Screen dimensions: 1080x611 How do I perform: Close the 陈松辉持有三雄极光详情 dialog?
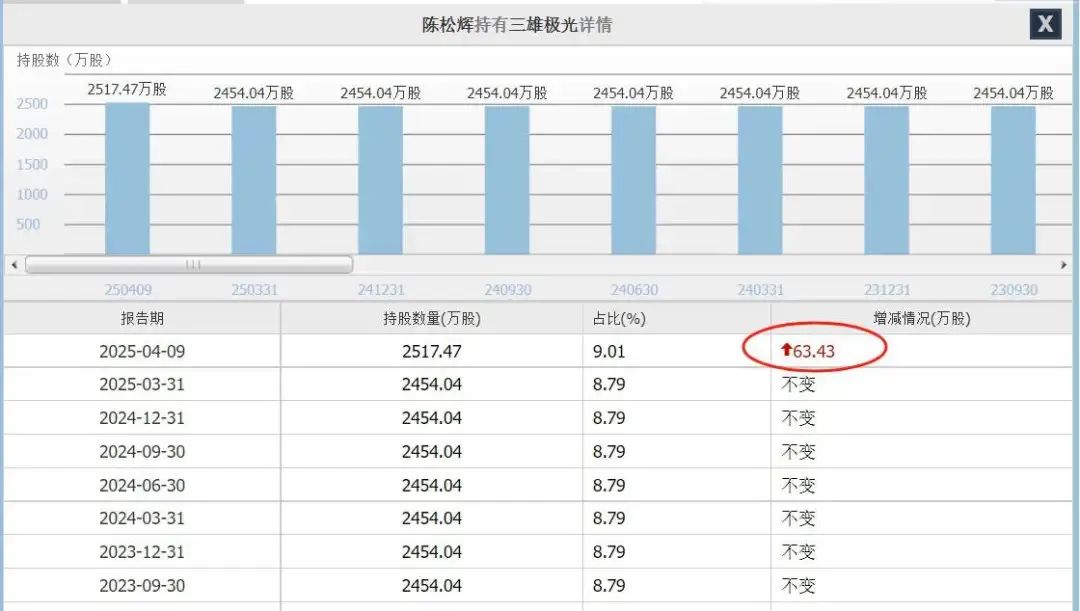(1045, 24)
